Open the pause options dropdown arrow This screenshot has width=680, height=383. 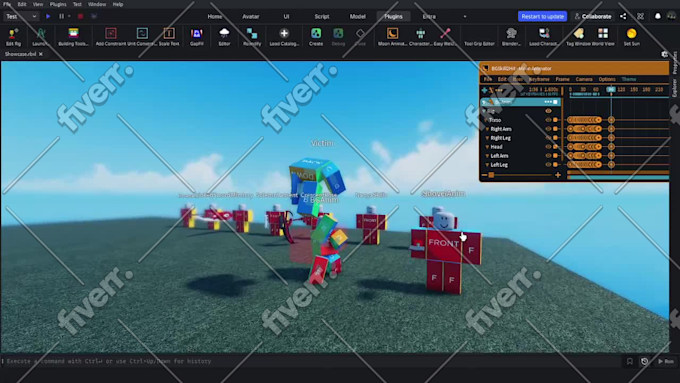tap(69, 16)
